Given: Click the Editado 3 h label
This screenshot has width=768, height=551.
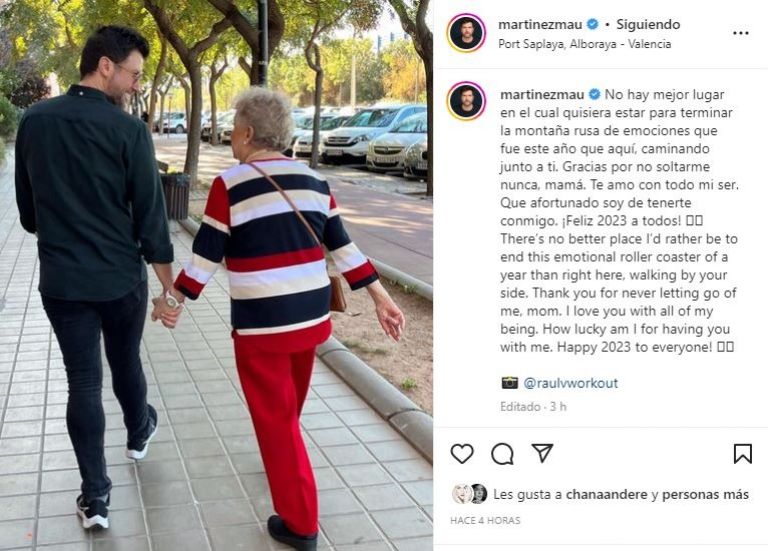Looking at the screenshot, I should [533, 407].
